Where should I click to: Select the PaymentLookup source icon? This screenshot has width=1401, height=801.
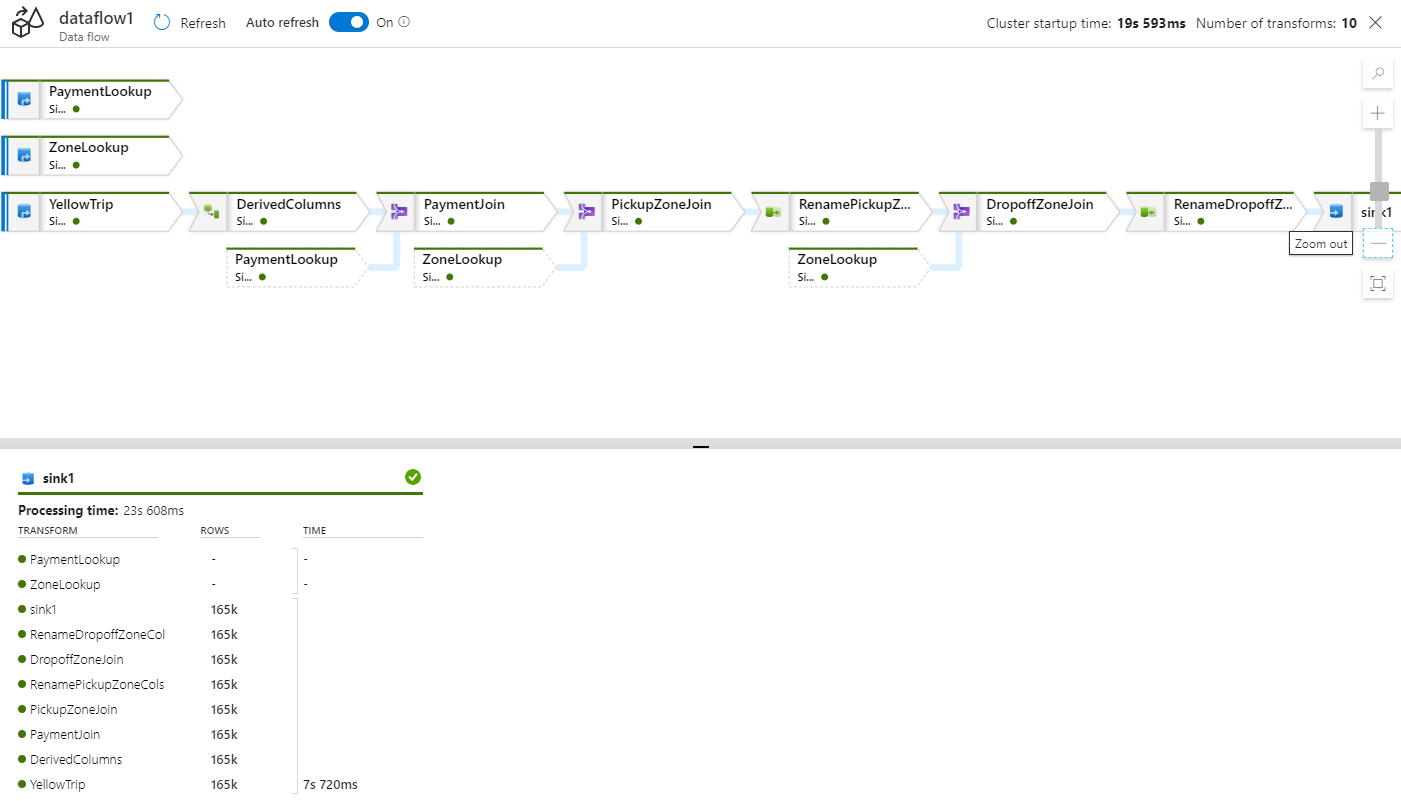pos(25,99)
